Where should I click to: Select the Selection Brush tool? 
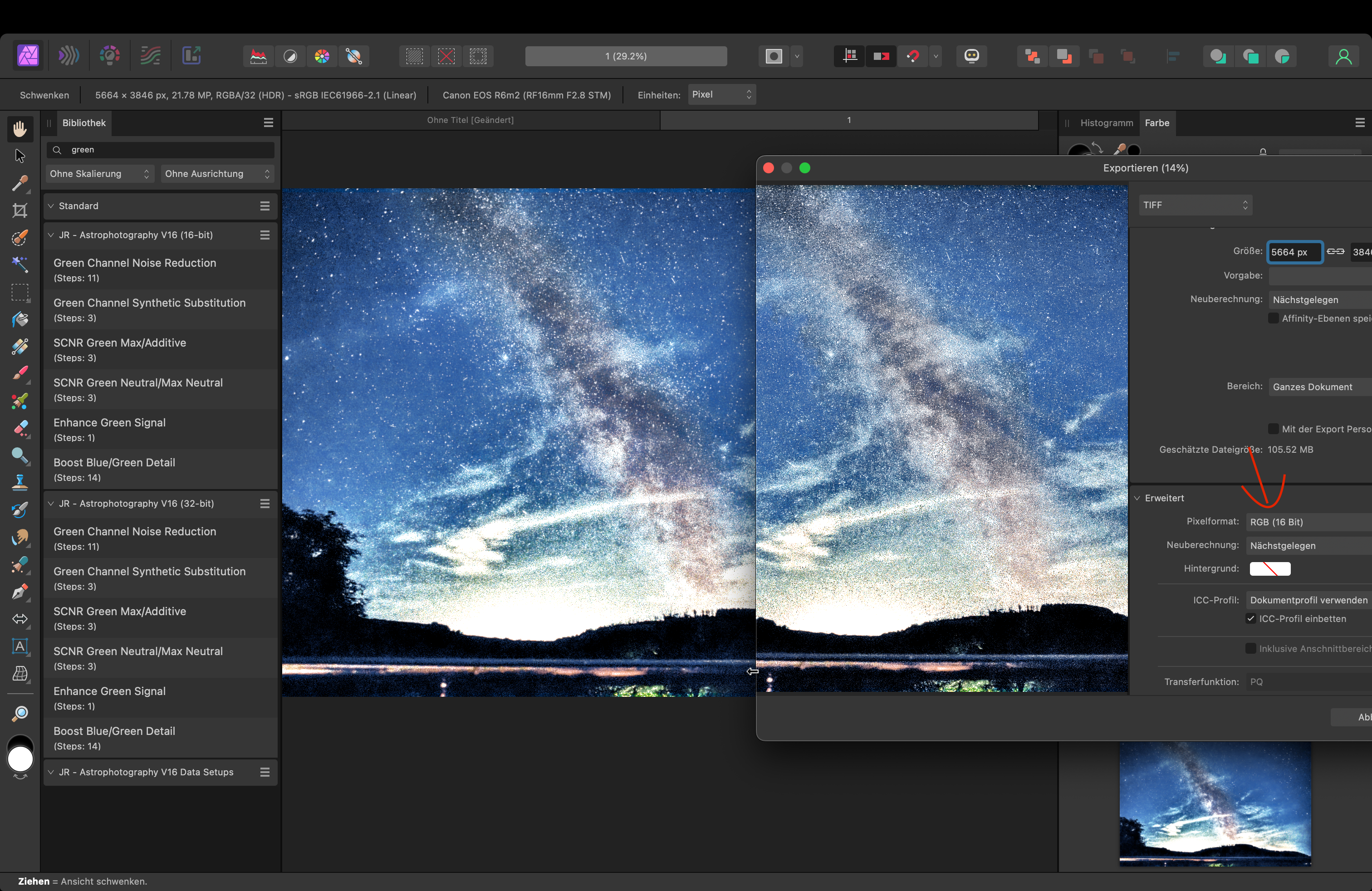(20, 237)
